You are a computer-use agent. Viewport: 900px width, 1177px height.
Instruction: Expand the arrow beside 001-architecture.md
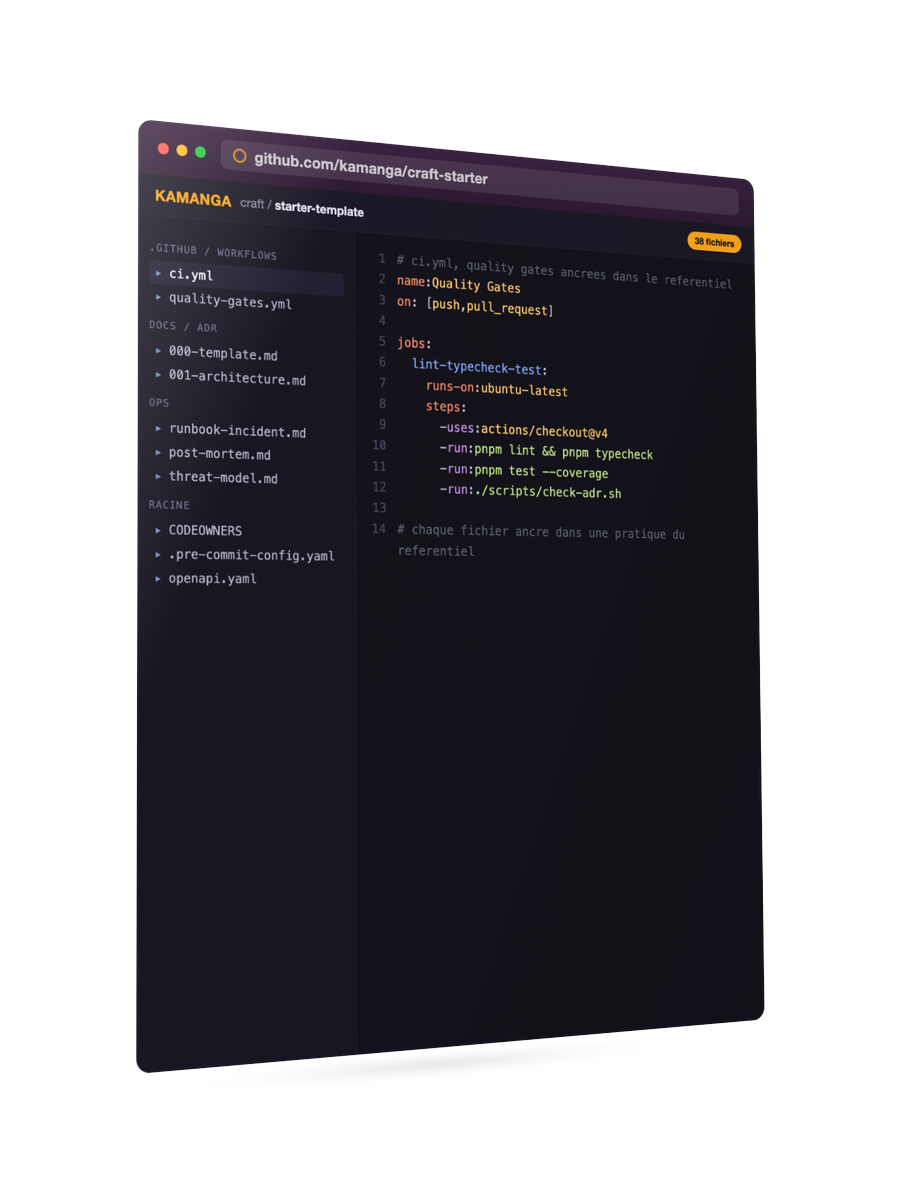(158, 374)
